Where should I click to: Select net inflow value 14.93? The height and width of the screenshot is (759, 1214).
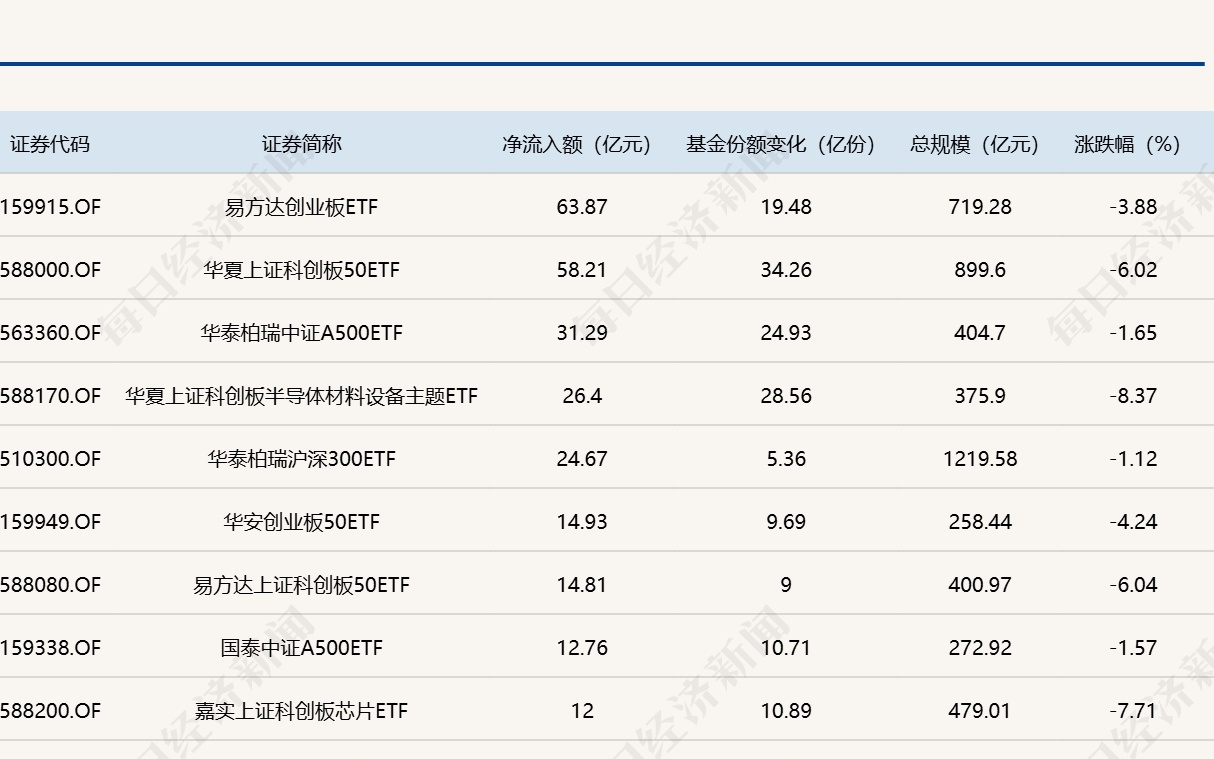coord(582,522)
